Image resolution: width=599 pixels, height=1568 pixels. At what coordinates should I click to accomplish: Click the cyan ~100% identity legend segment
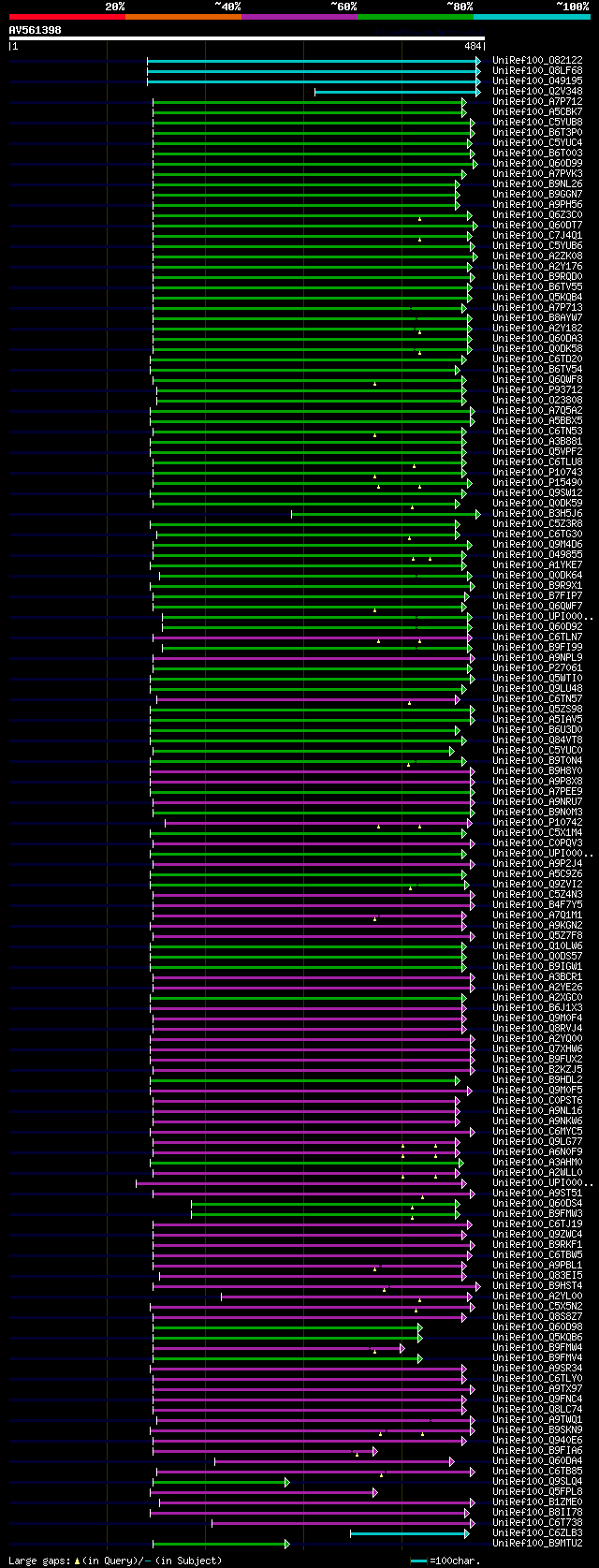tap(532, 17)
